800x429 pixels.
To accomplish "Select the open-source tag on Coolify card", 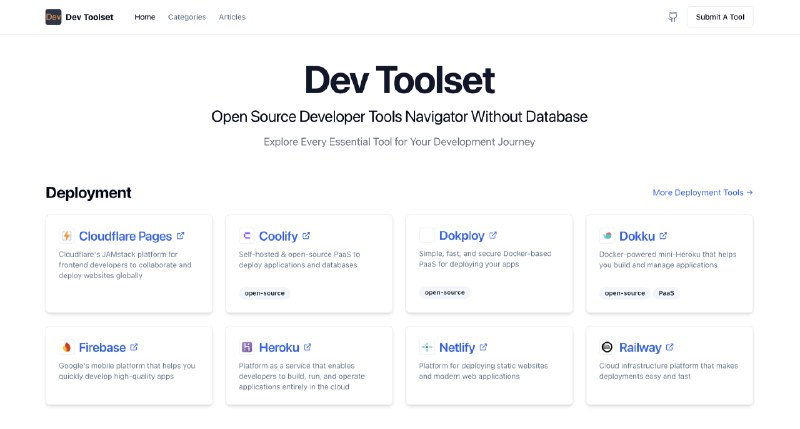I will 264,293.
